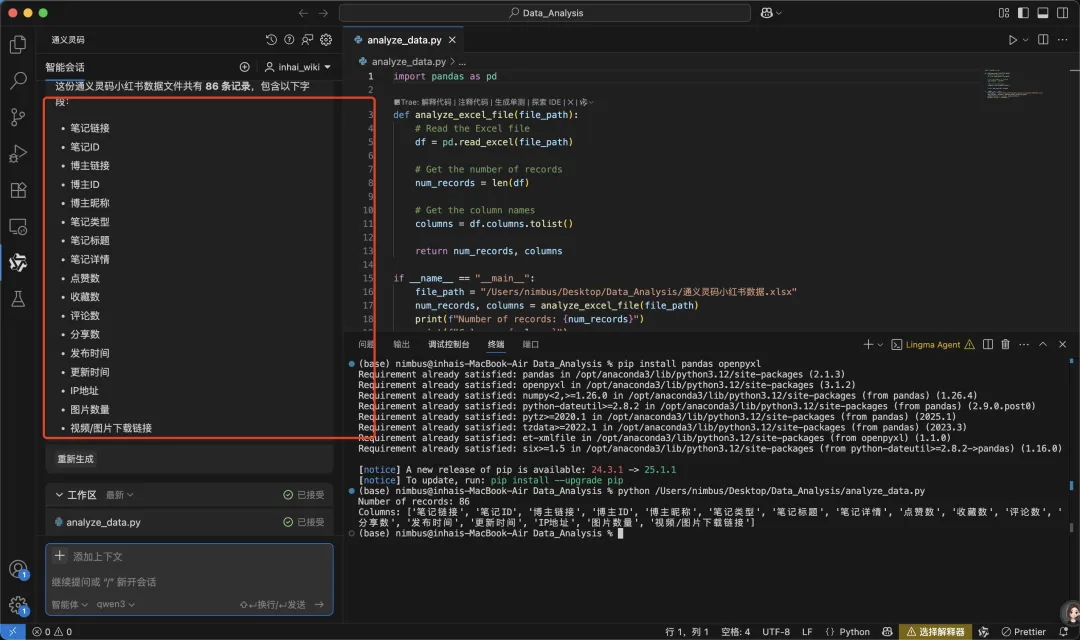This screenshot has height=640, width=1080.
Task: Open Lingma settings gear in panel header
Action: pyautogui.click(x=326, y=40)
